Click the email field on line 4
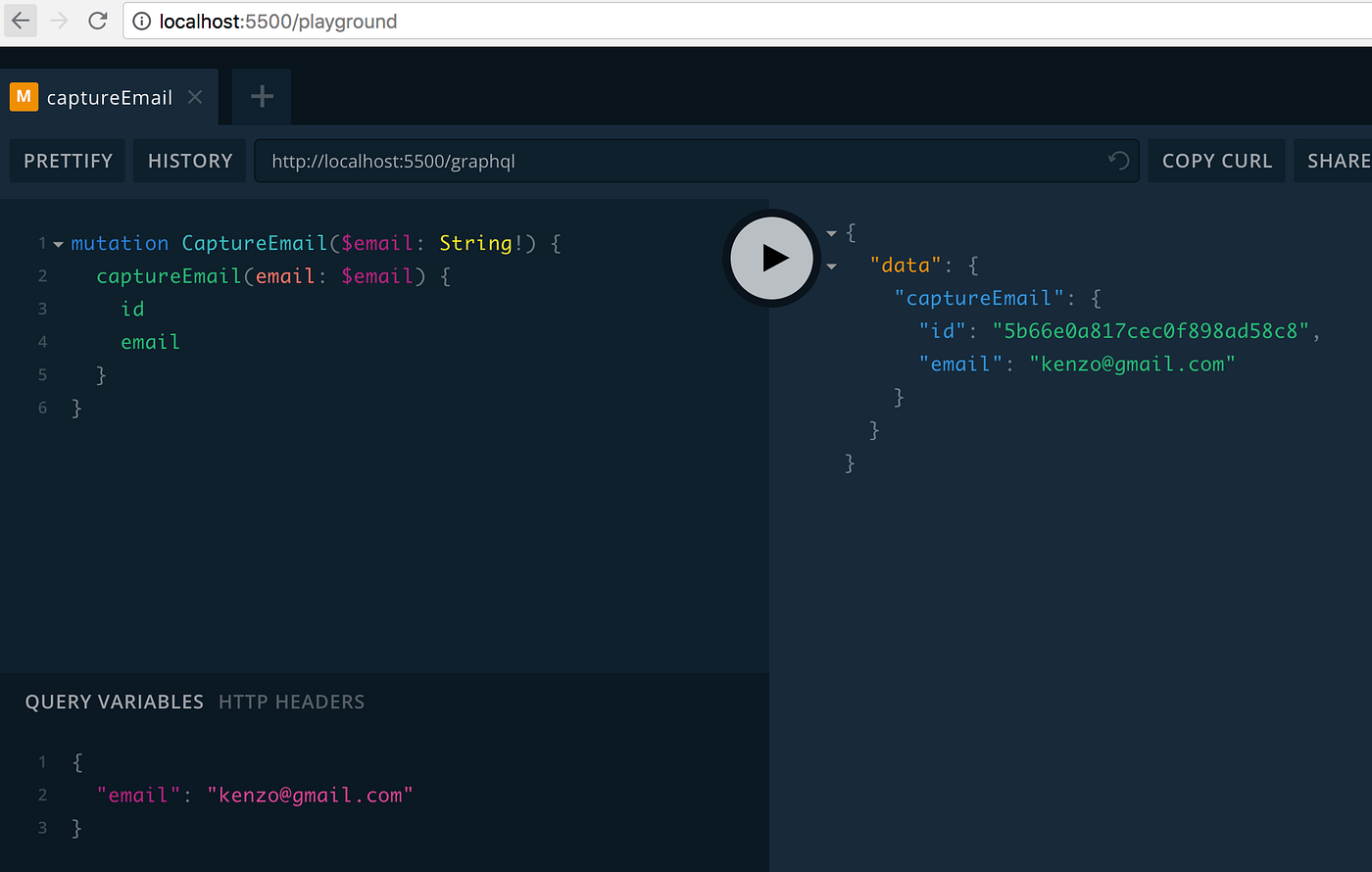The image size is (1372, 872). coord(150,342)
